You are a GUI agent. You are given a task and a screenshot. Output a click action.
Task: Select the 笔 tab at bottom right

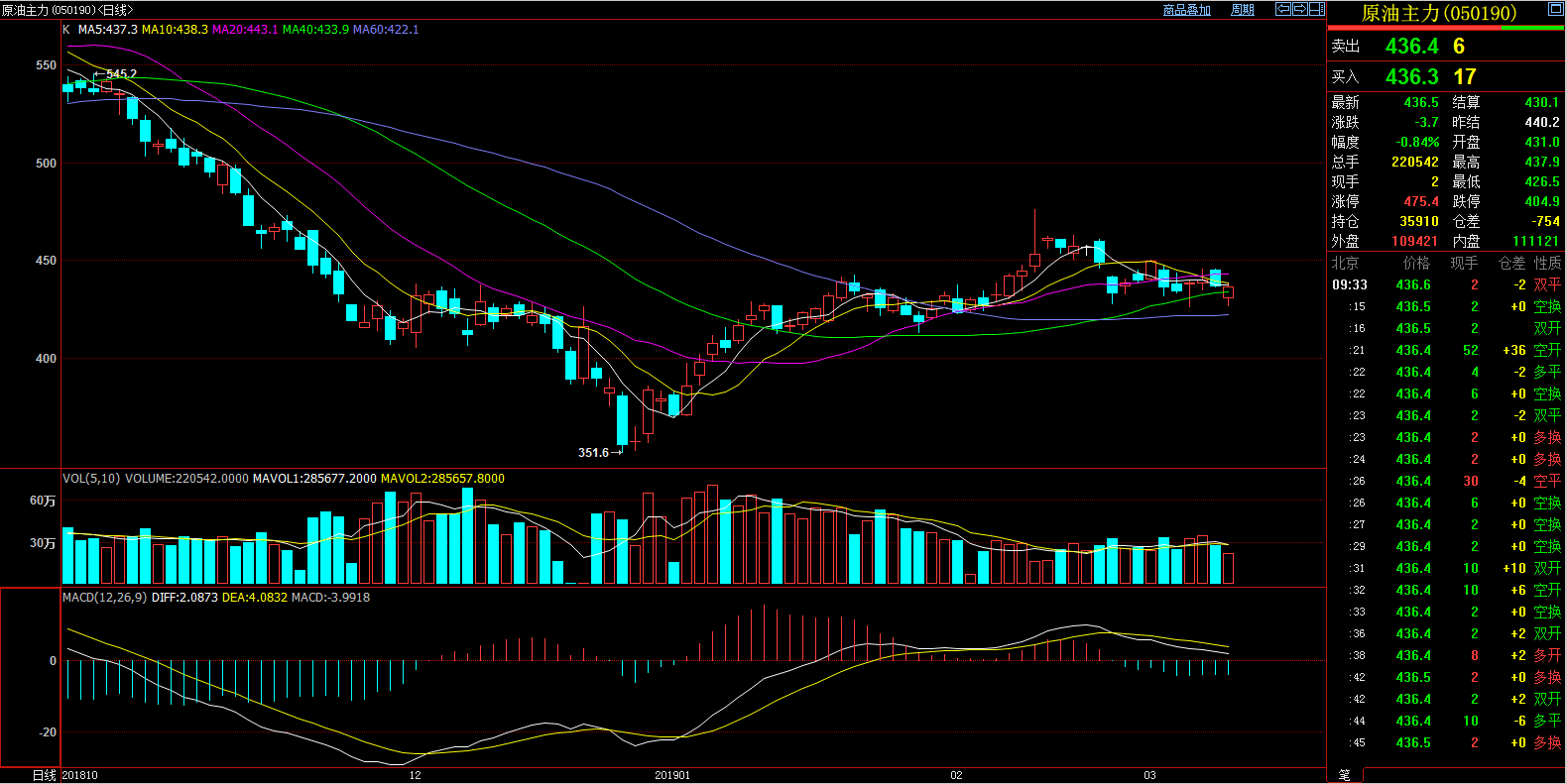(x=1345, y=775)
